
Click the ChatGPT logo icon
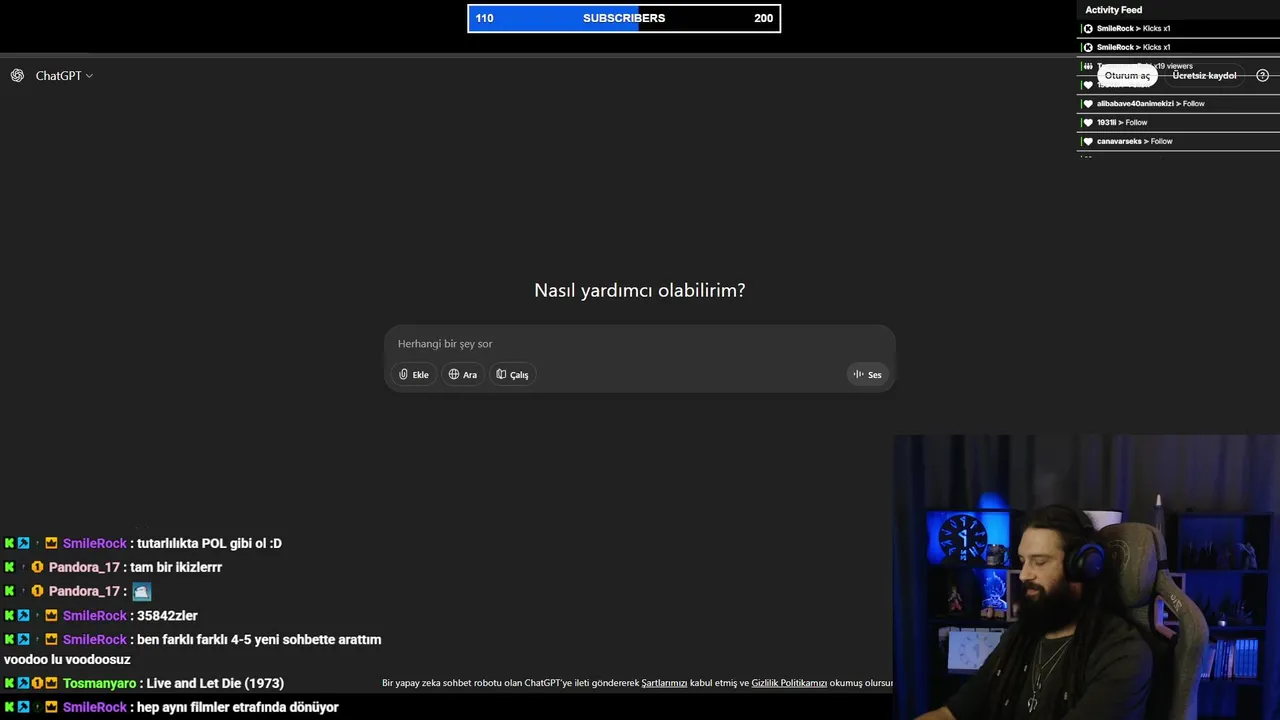point(17,76)
